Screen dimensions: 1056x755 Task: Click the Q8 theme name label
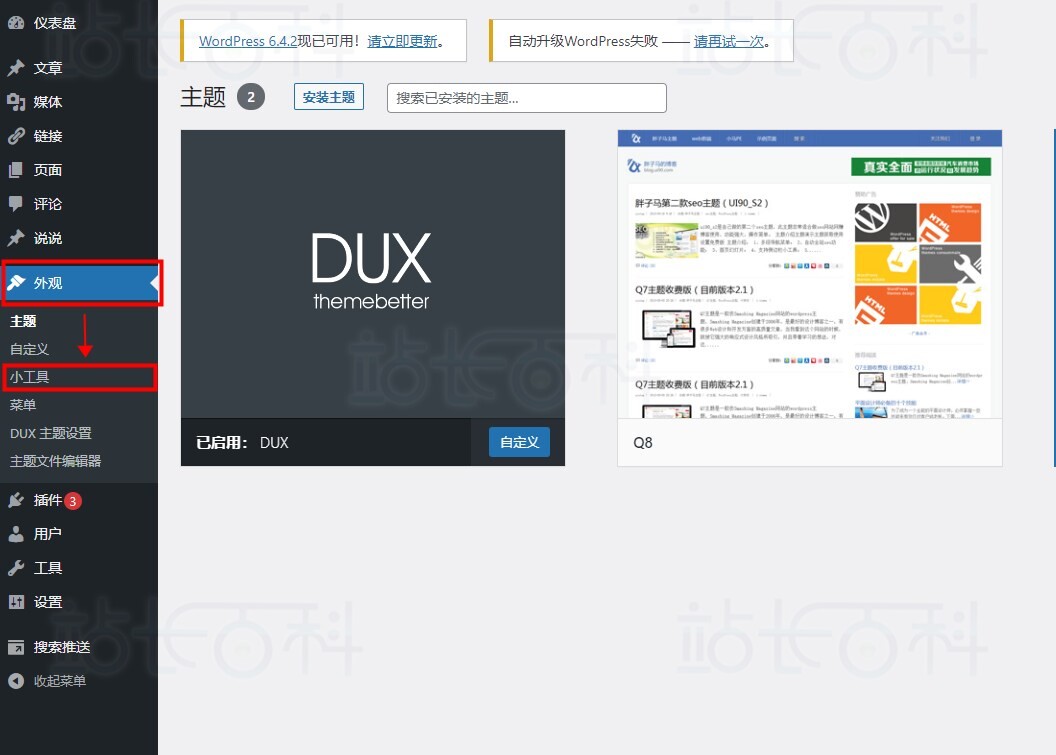click(643, 442)
